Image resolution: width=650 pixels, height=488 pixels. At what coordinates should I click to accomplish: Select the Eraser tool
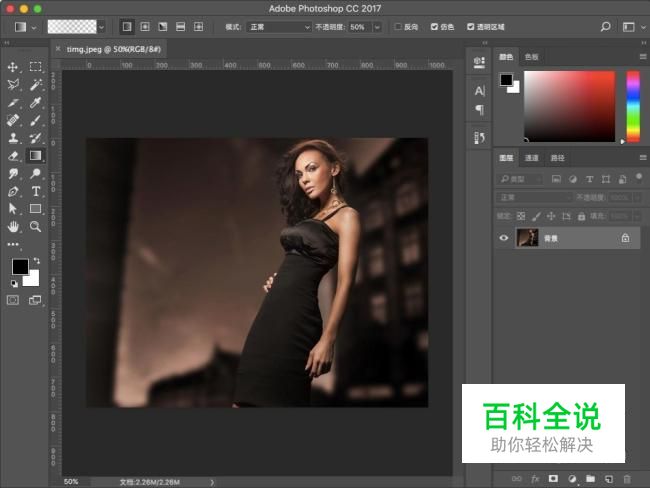pyautogui.click(x=13, y=155)
